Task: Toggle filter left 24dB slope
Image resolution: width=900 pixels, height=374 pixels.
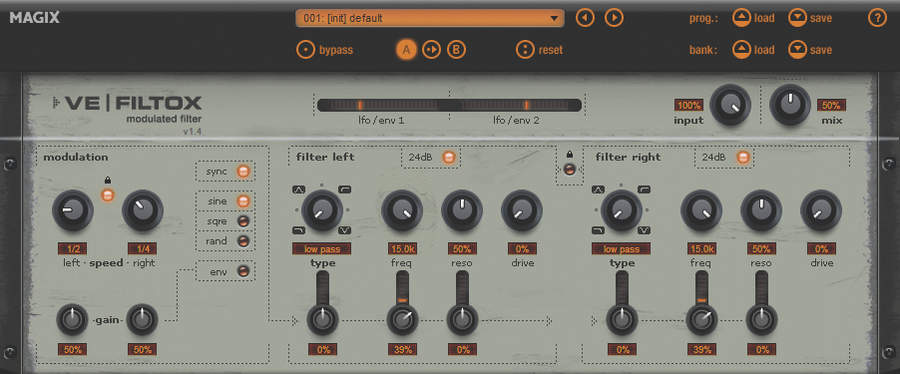Action: (x=449, y=157)
